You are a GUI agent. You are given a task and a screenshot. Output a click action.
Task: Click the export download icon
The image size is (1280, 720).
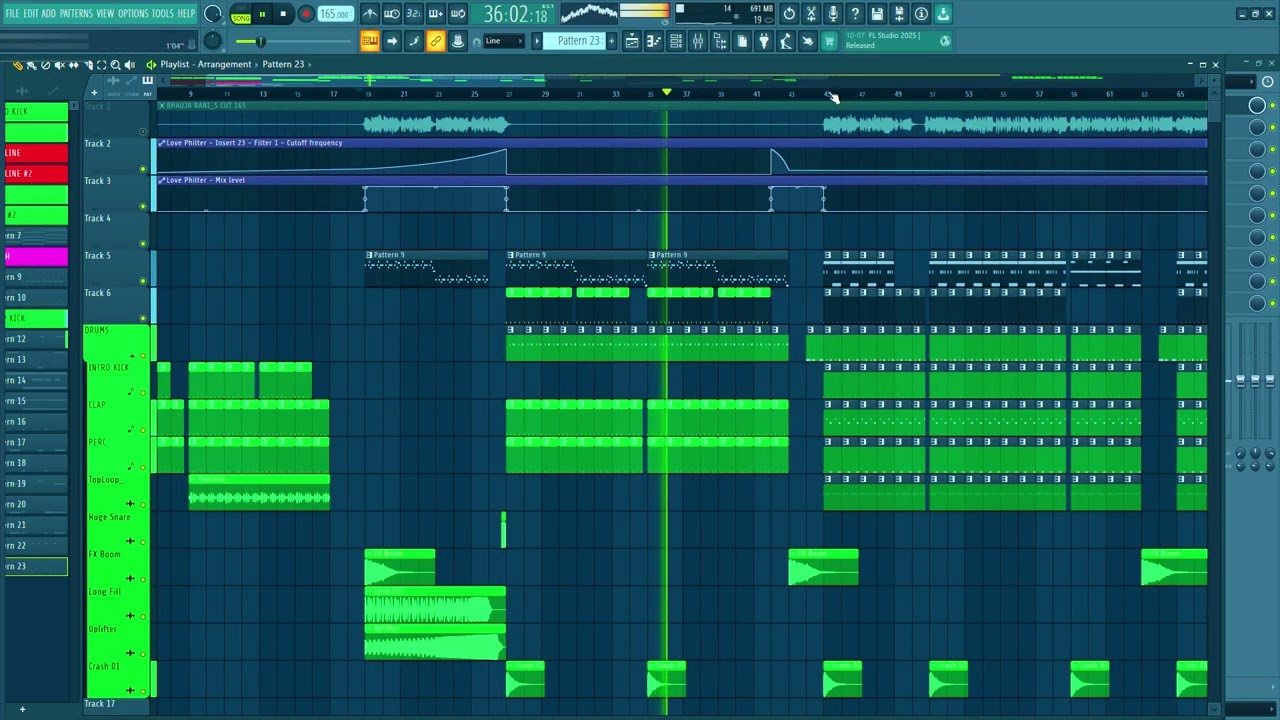click(x=943, y=14)
